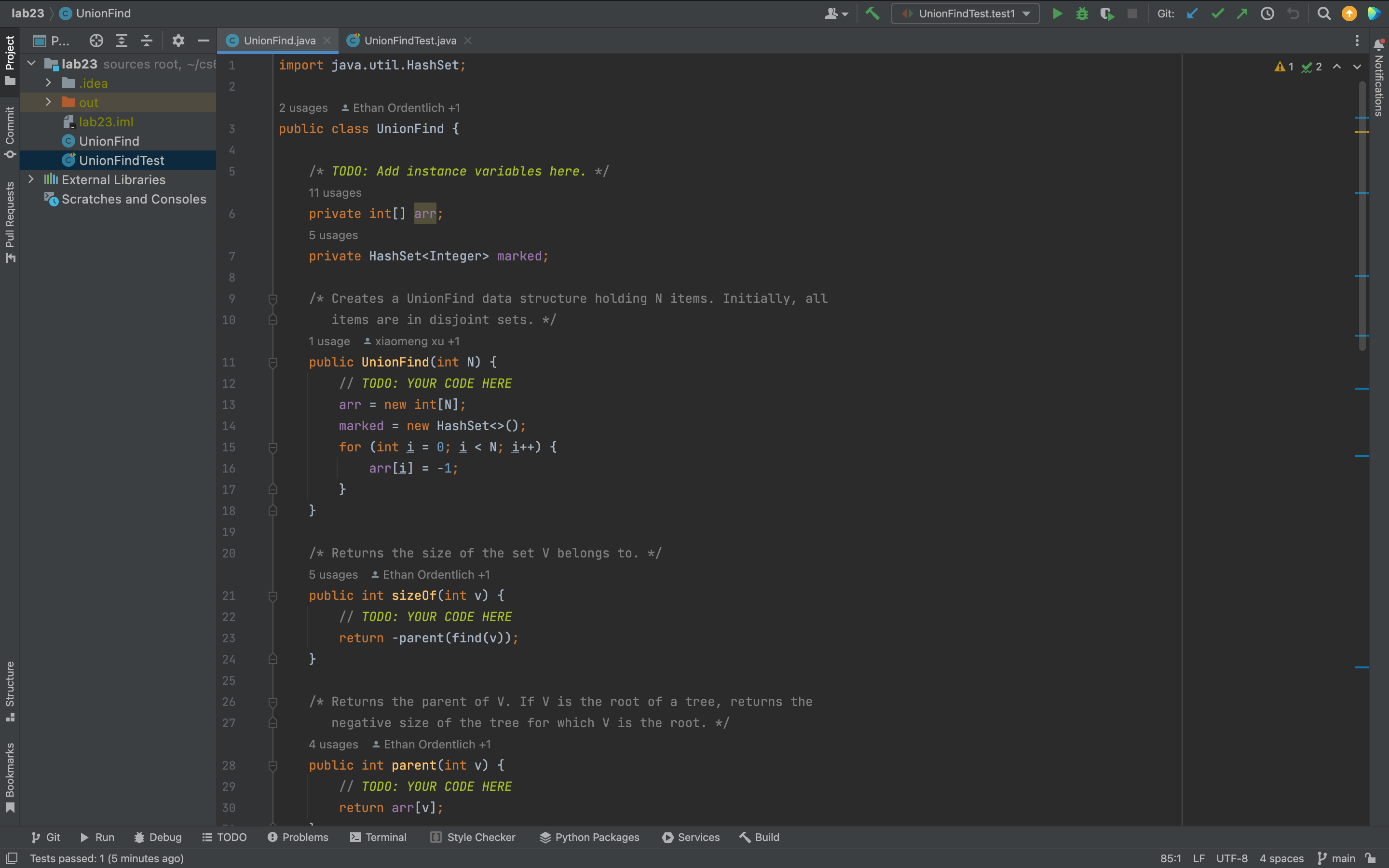The width and height of the screenshot is (1389, 868).
Task: Click the Build hammer icon
Action: [872, 13]
